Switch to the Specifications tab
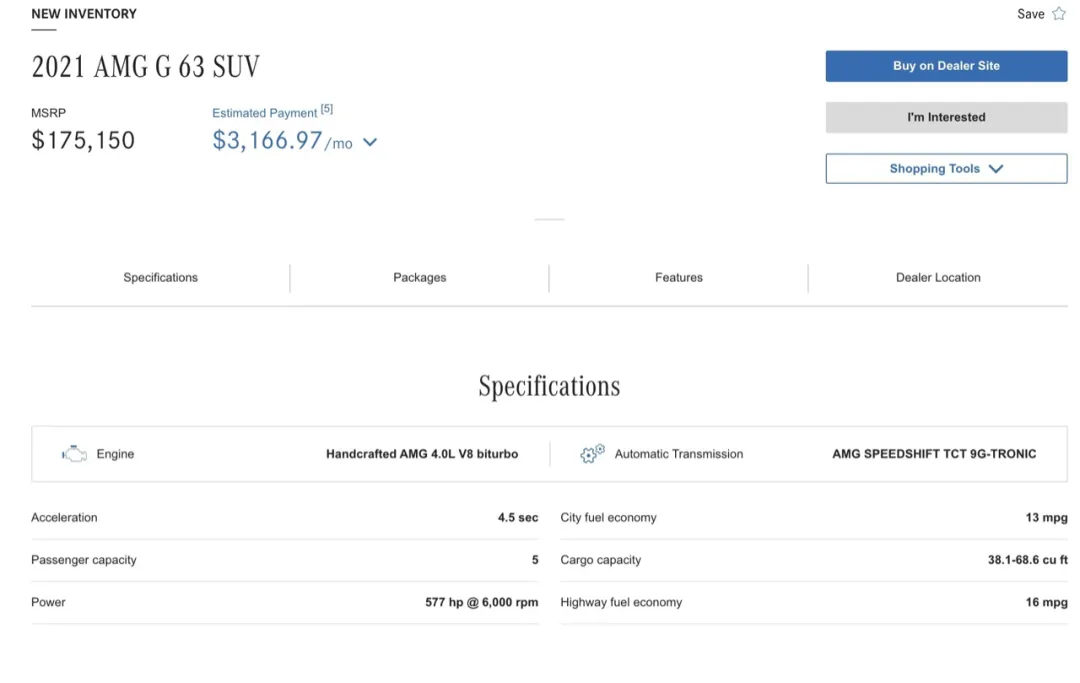 (160, 277)
